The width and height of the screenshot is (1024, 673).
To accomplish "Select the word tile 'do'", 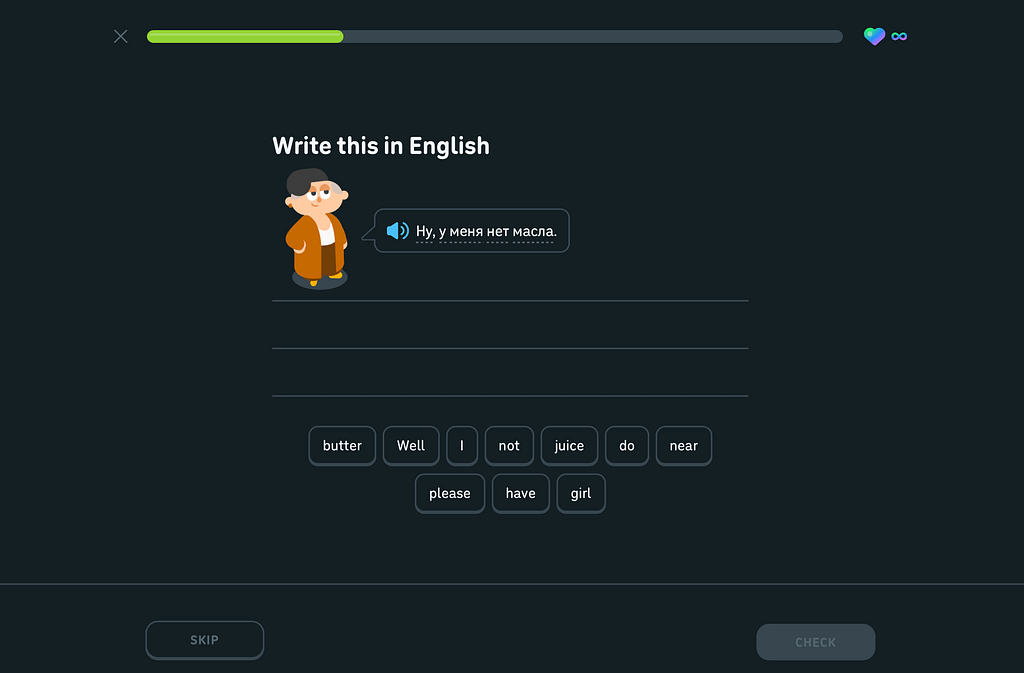I will [627, 446].
